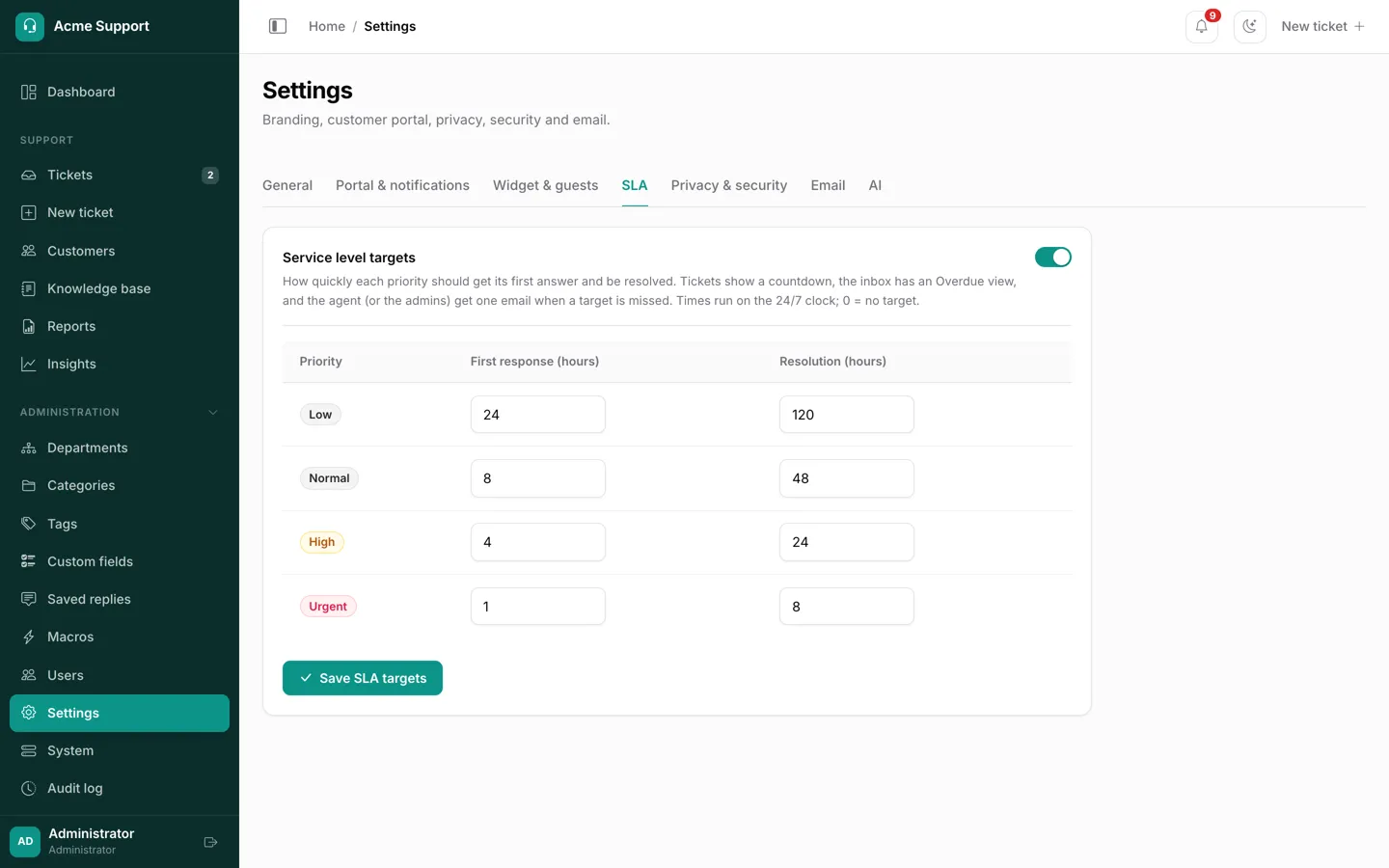Click the Categories folder icon

pyautogui.click(x=29, y=485)
